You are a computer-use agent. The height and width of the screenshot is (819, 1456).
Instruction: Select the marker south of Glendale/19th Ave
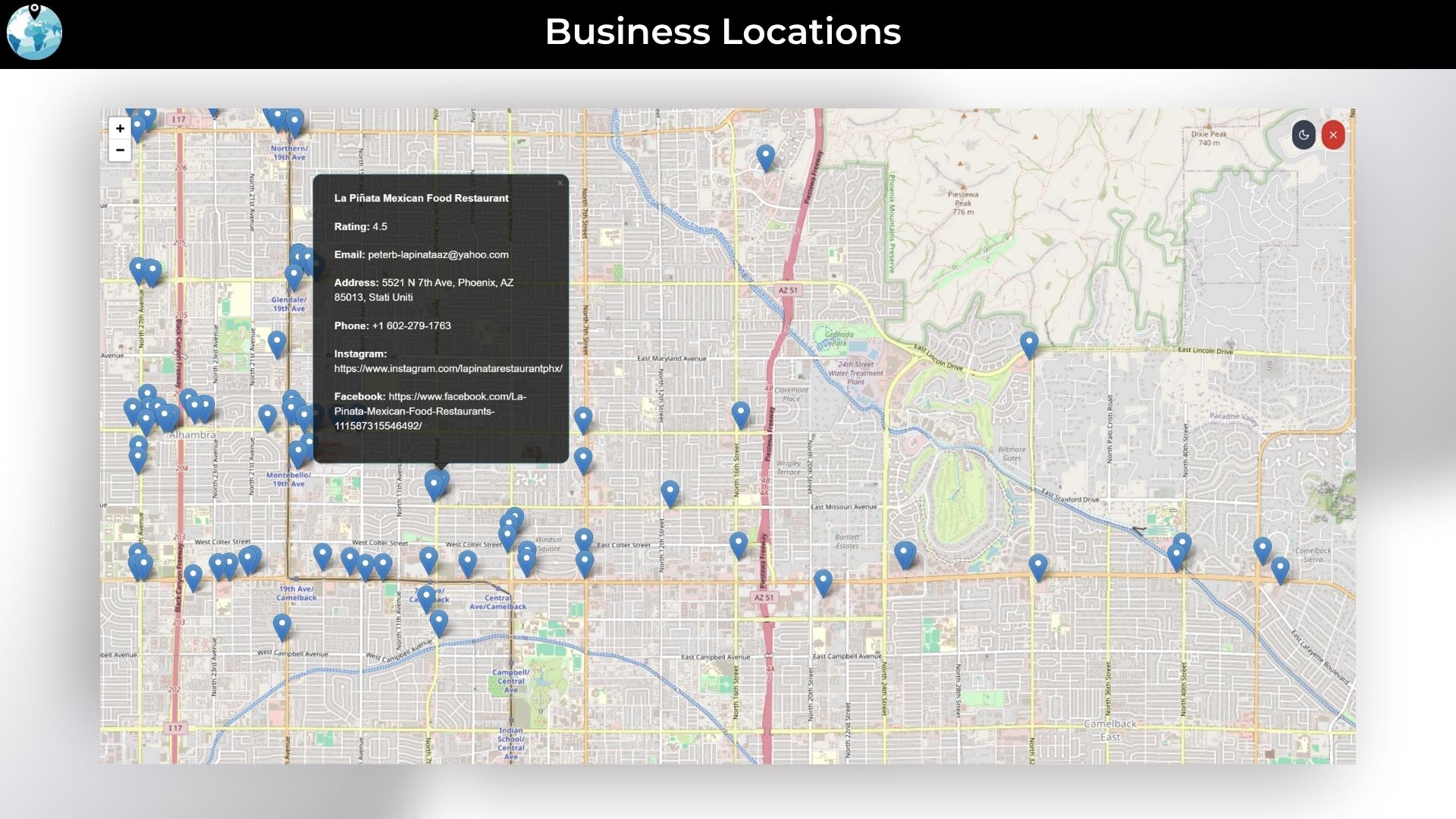click(277, 343)
